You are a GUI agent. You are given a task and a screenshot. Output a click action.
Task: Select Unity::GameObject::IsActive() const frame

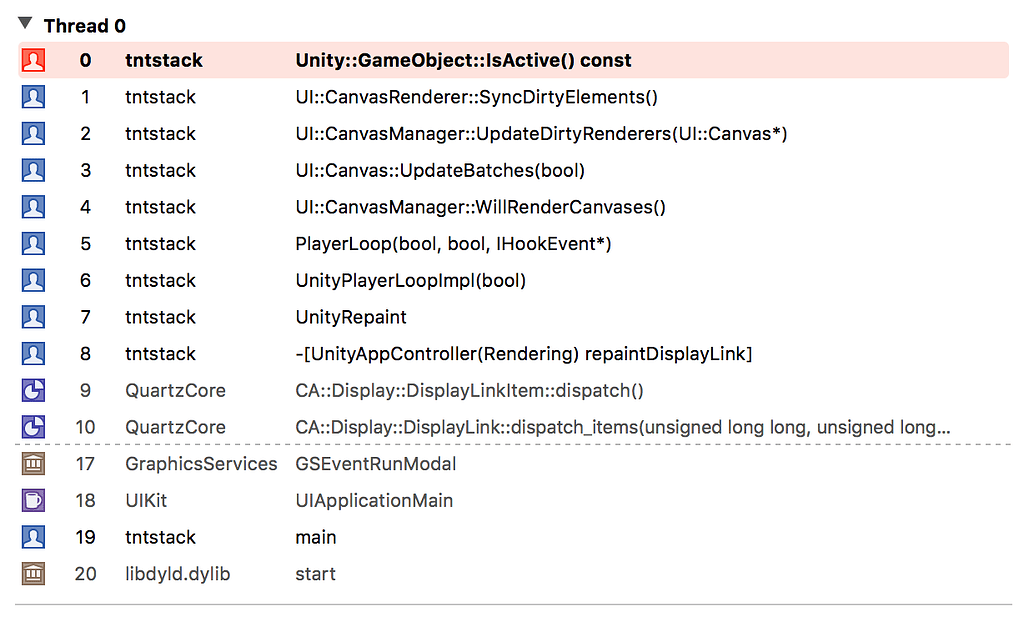(463, 60)
